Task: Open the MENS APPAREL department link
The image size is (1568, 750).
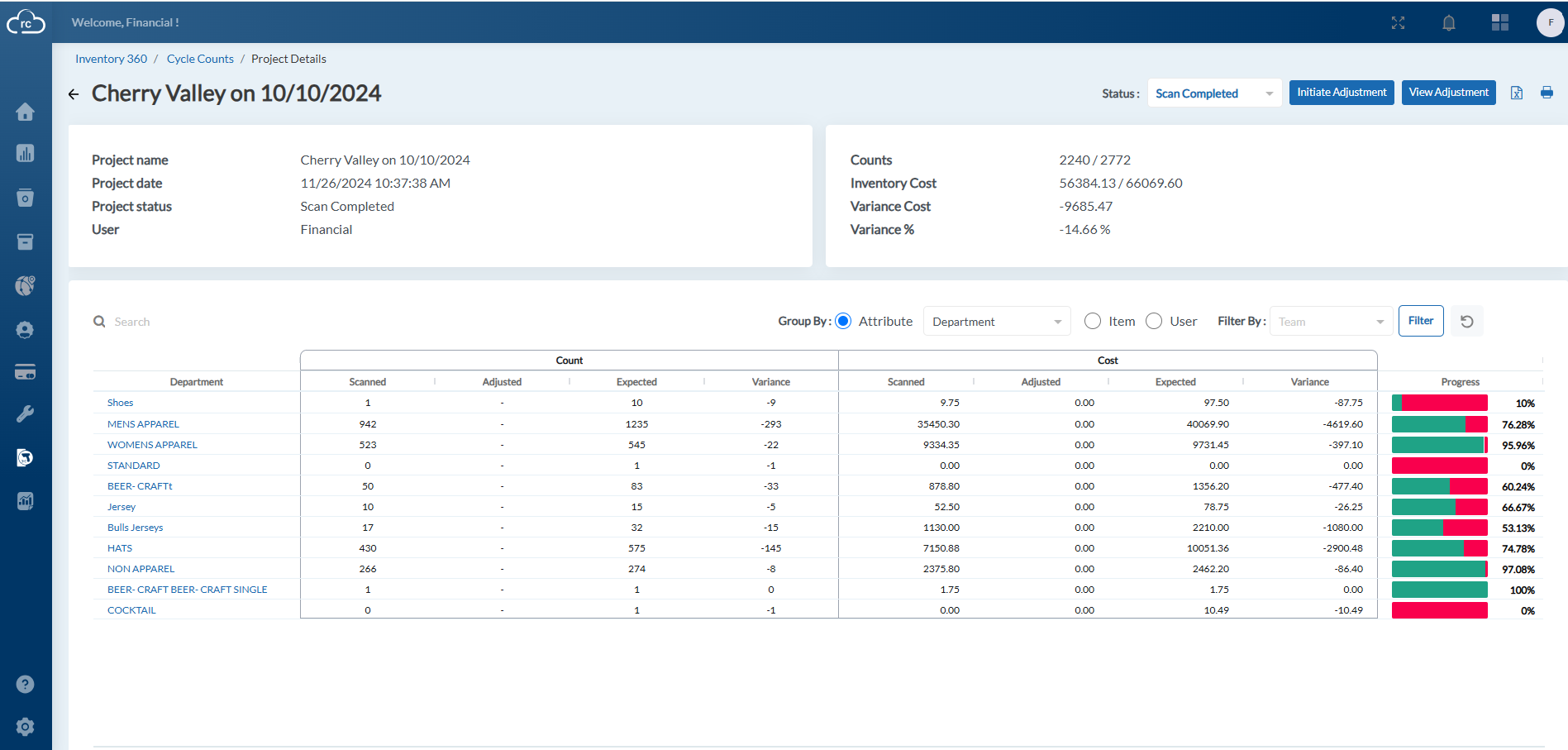Action: [x=143, y=424]
